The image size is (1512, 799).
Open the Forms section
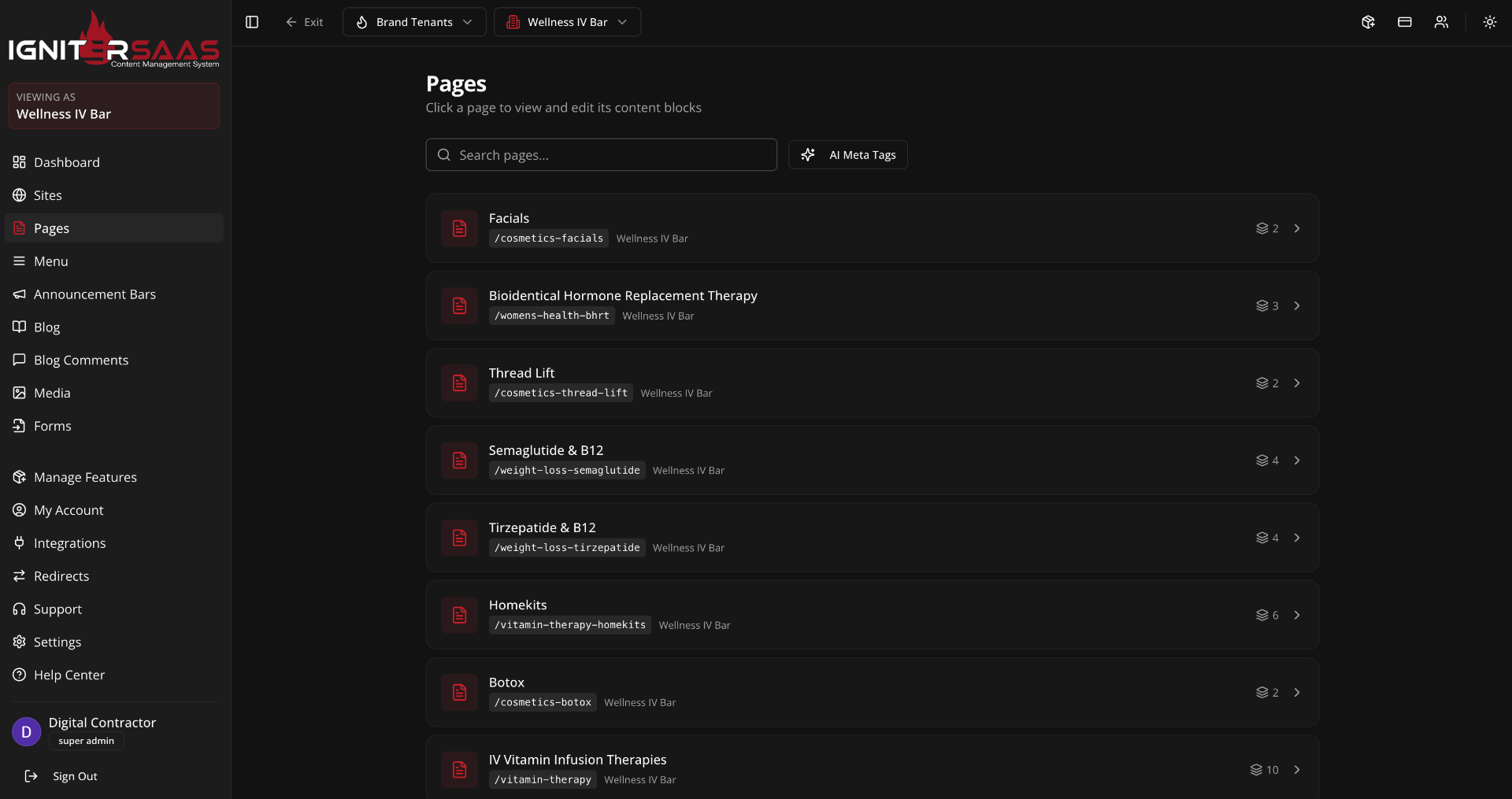click(x=53, y=425)
